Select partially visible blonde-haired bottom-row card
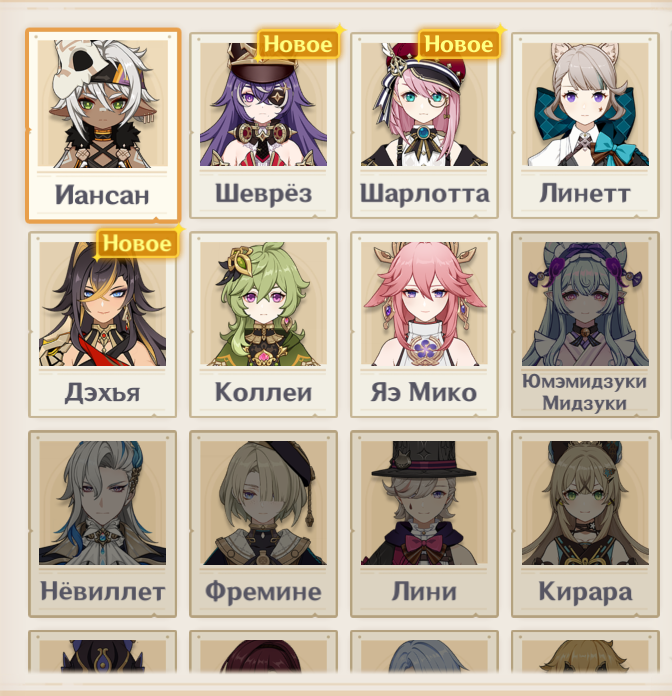Screen dimensions: 672x696 585,652
